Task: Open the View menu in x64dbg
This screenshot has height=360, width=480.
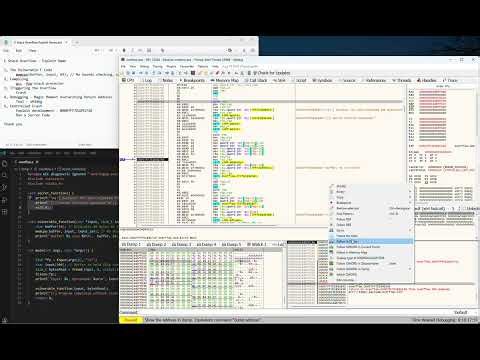Action: click(133, 66)
